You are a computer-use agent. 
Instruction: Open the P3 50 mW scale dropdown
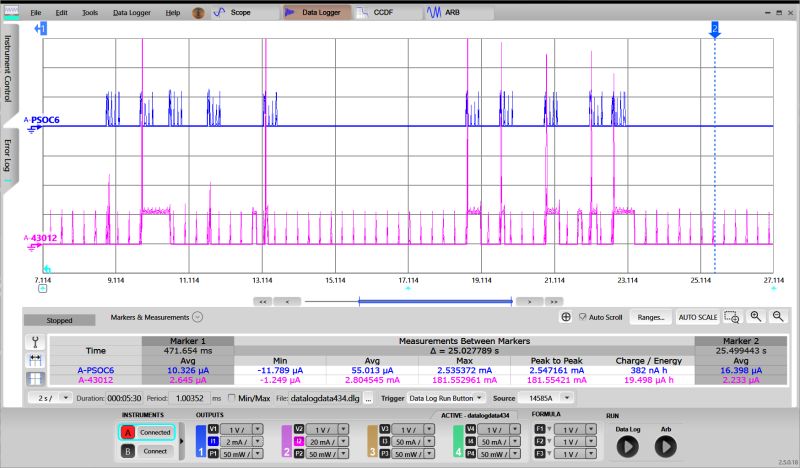tap(429, 454)
